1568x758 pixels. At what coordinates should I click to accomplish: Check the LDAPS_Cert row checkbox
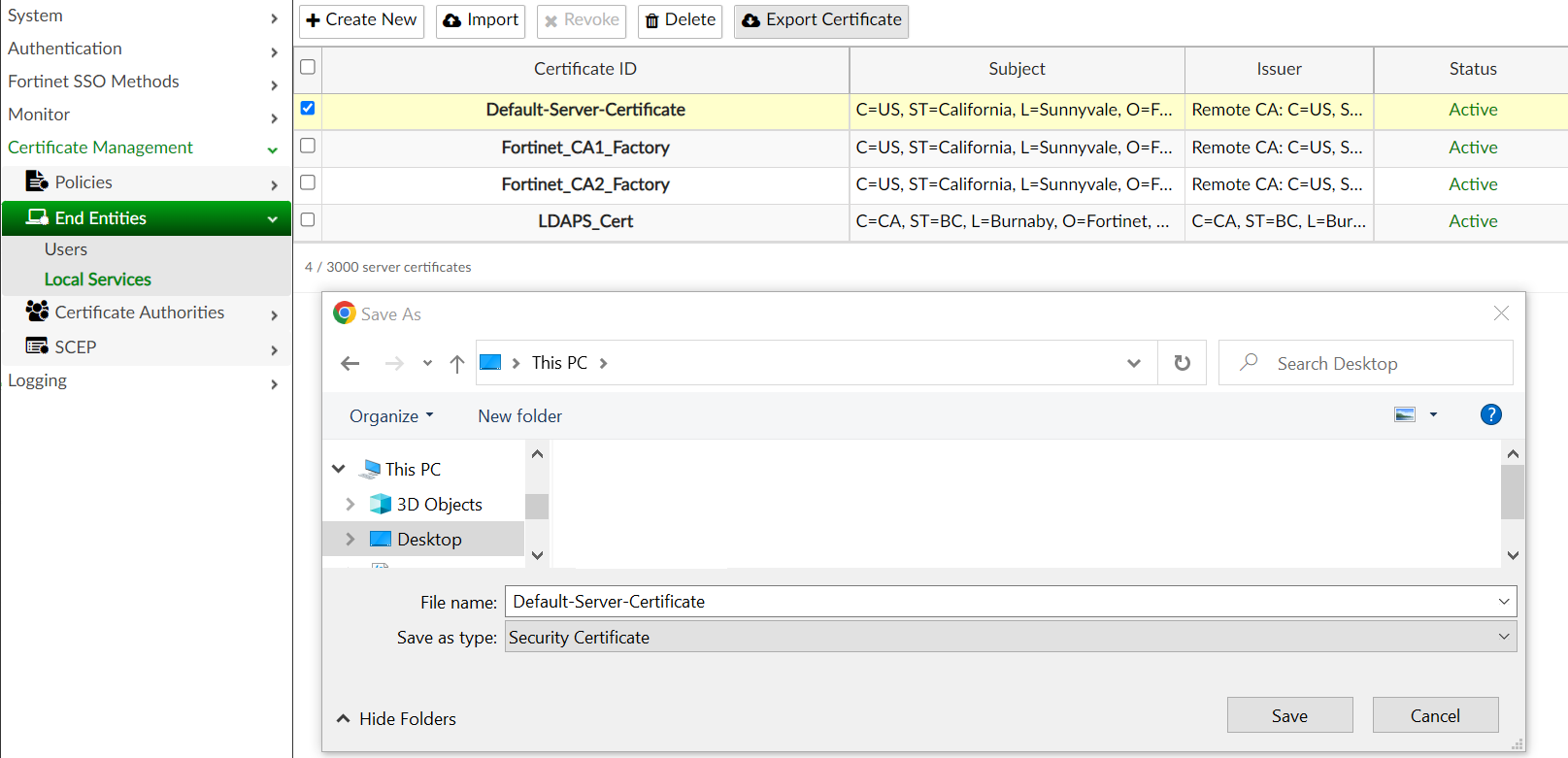pyautogui.click(x=308, y=219)
